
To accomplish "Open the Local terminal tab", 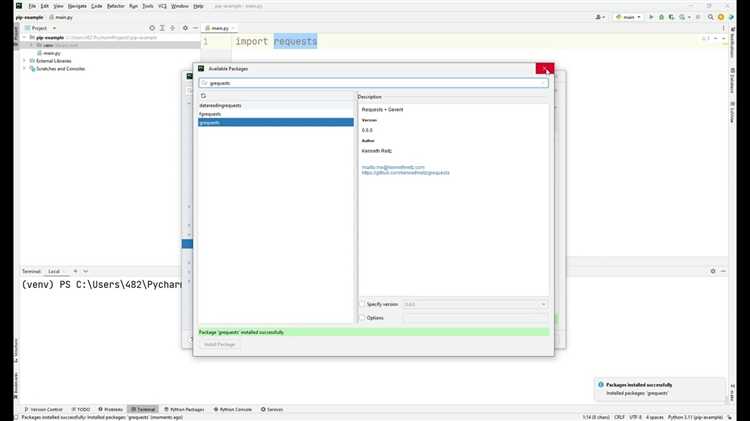I will (x=54, y=271).
